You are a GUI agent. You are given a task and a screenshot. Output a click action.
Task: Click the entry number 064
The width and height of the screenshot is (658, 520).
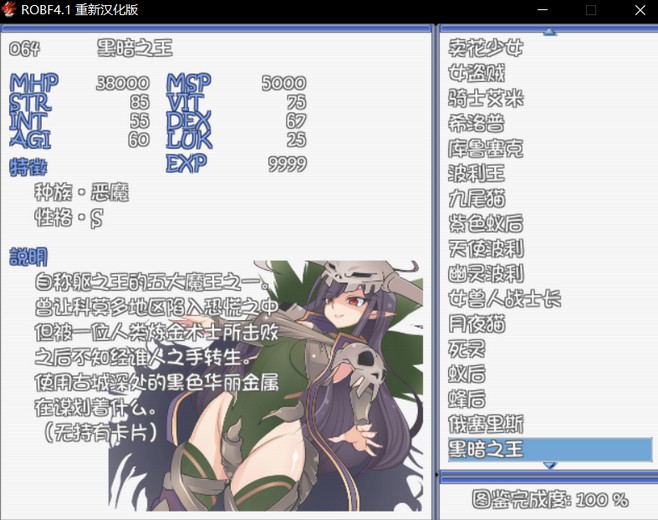click(x=24, y=49)
